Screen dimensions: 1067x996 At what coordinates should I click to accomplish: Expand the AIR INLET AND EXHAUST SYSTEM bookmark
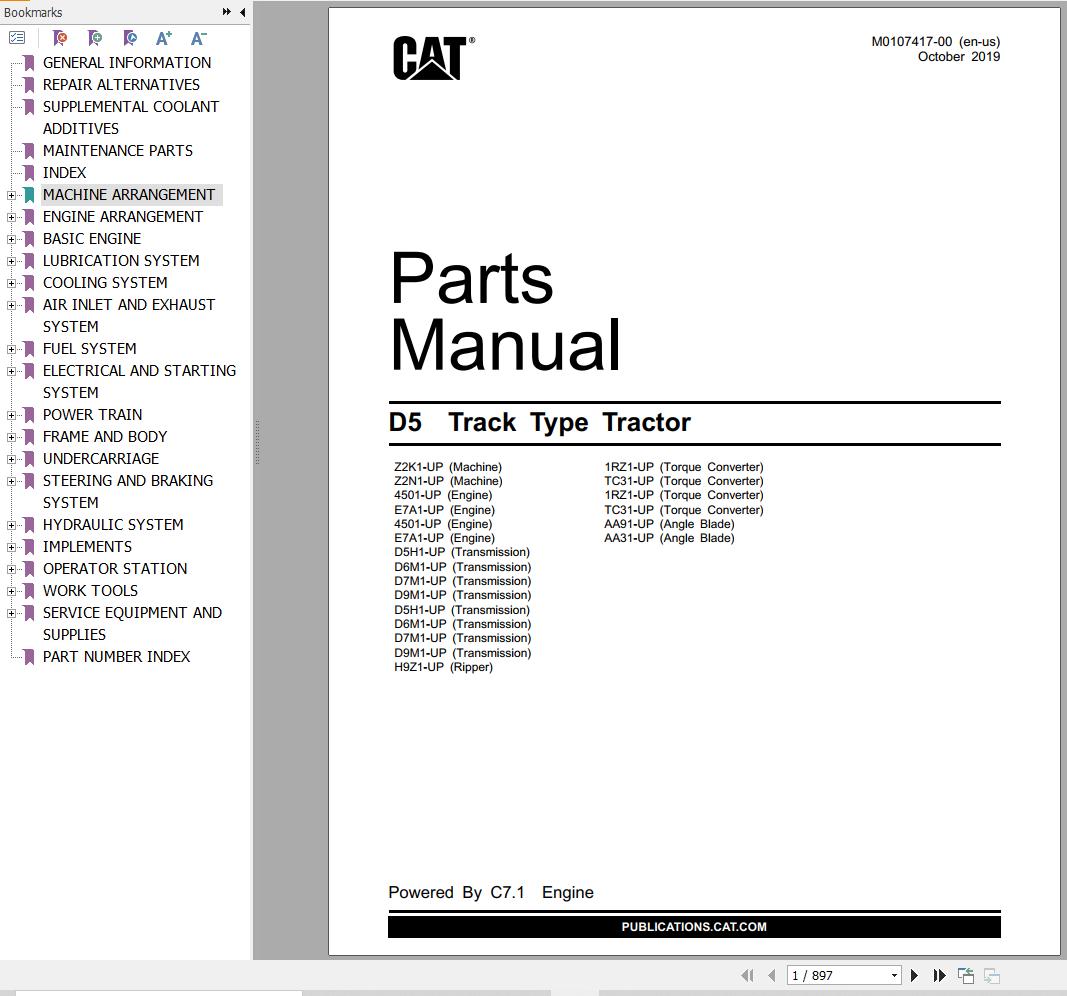pos(11,305)
